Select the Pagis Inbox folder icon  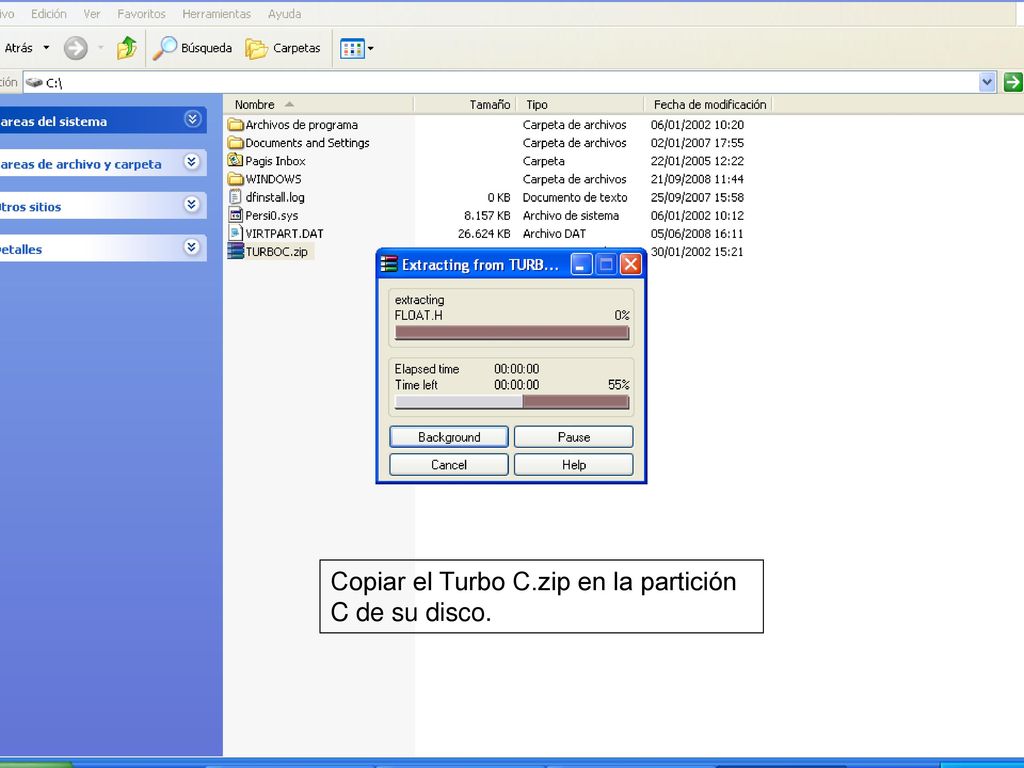pos(235,160)
